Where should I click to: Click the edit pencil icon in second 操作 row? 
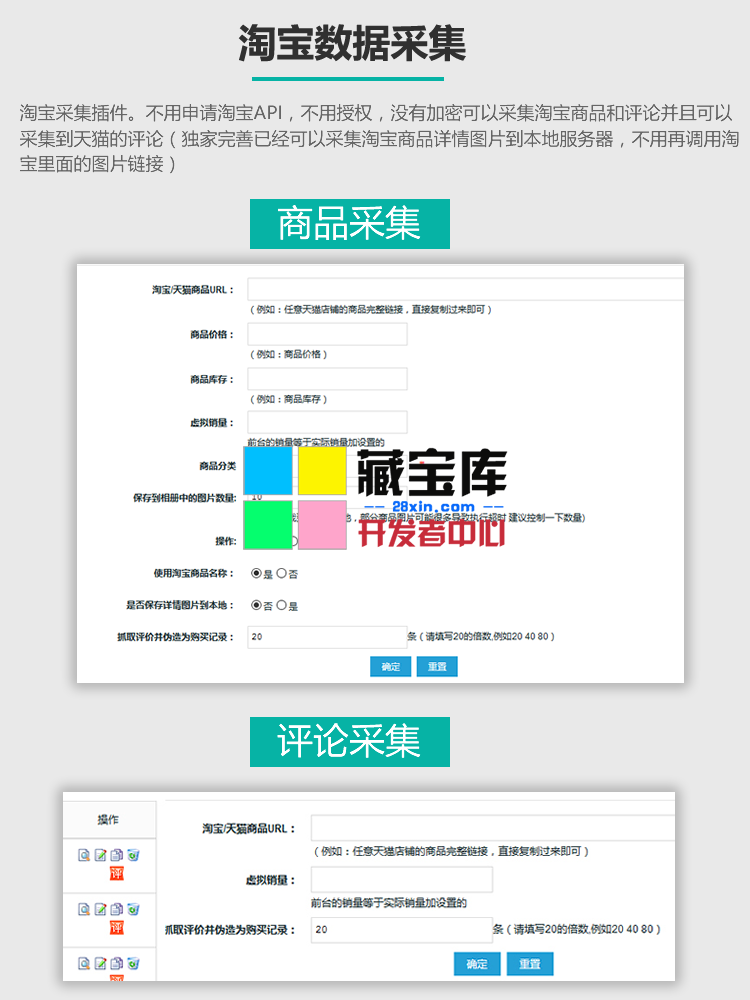point(100,909)
